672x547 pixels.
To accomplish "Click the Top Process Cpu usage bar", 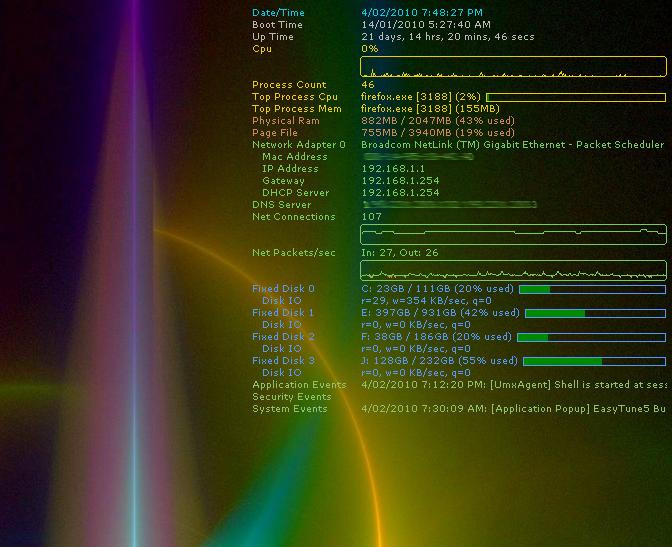I will pyautogui.click(x=576, y=97).
